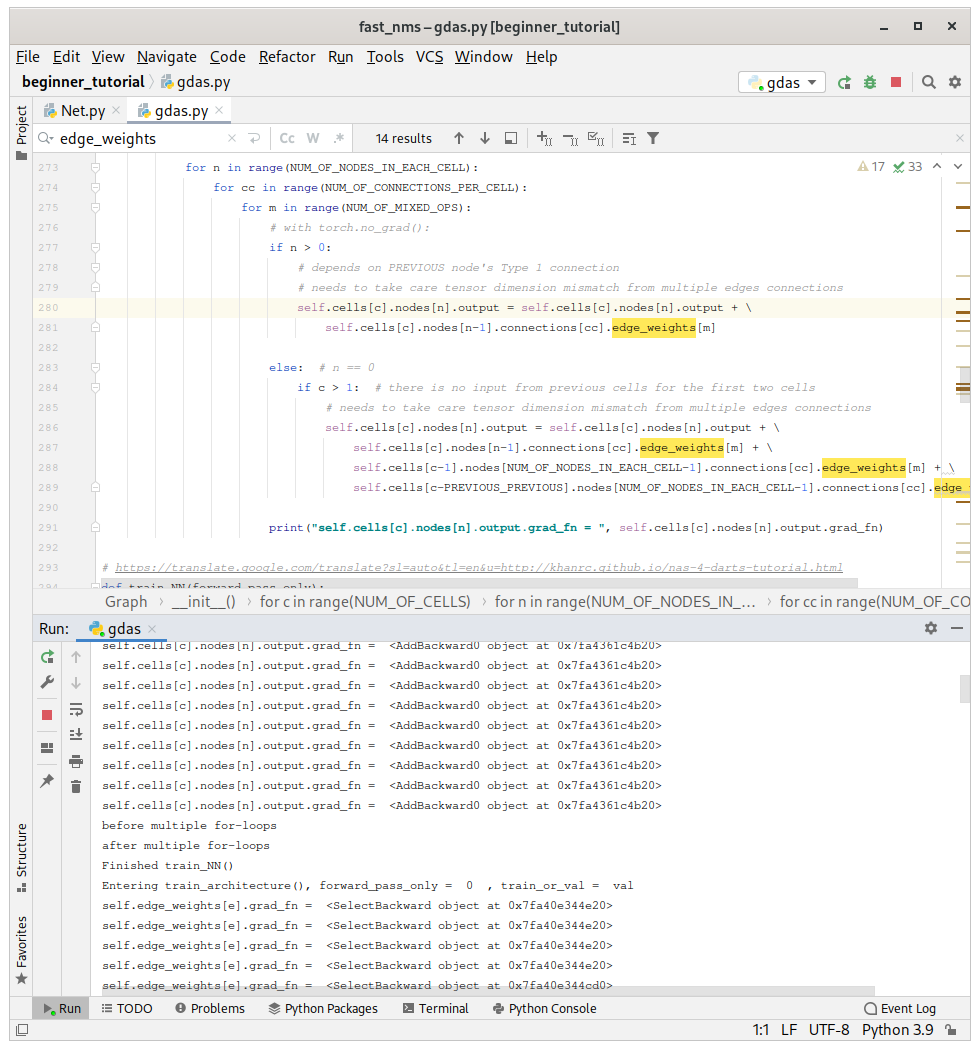The width and height of the screenshot is (980, 1050).
Task: Switch to the Net.py editor tab
Action: pyautogui.click(x=82, y=111)
